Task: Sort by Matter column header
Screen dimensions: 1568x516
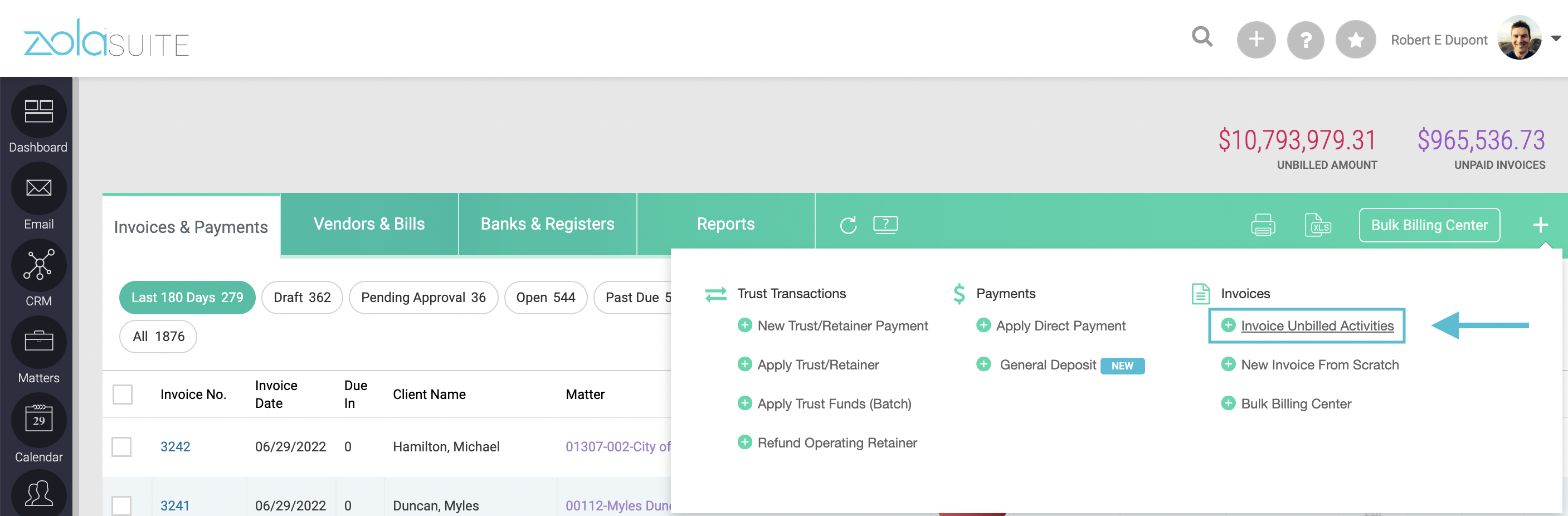Action: pos(585,394)
